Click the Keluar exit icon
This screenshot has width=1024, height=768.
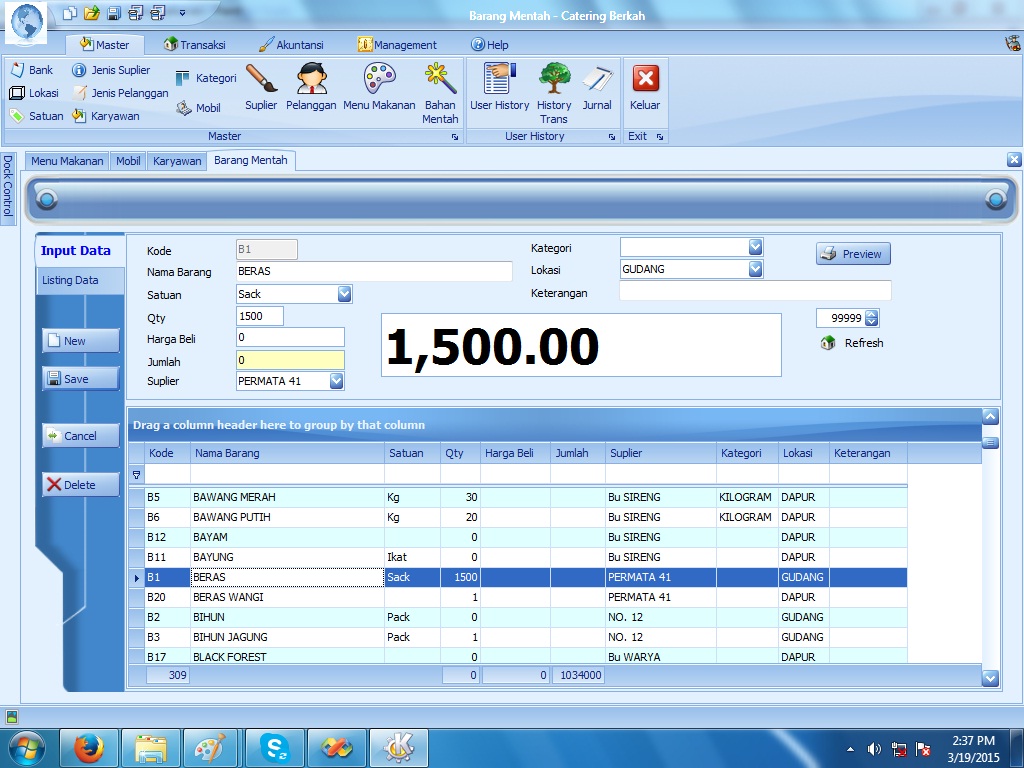point(645,86)
